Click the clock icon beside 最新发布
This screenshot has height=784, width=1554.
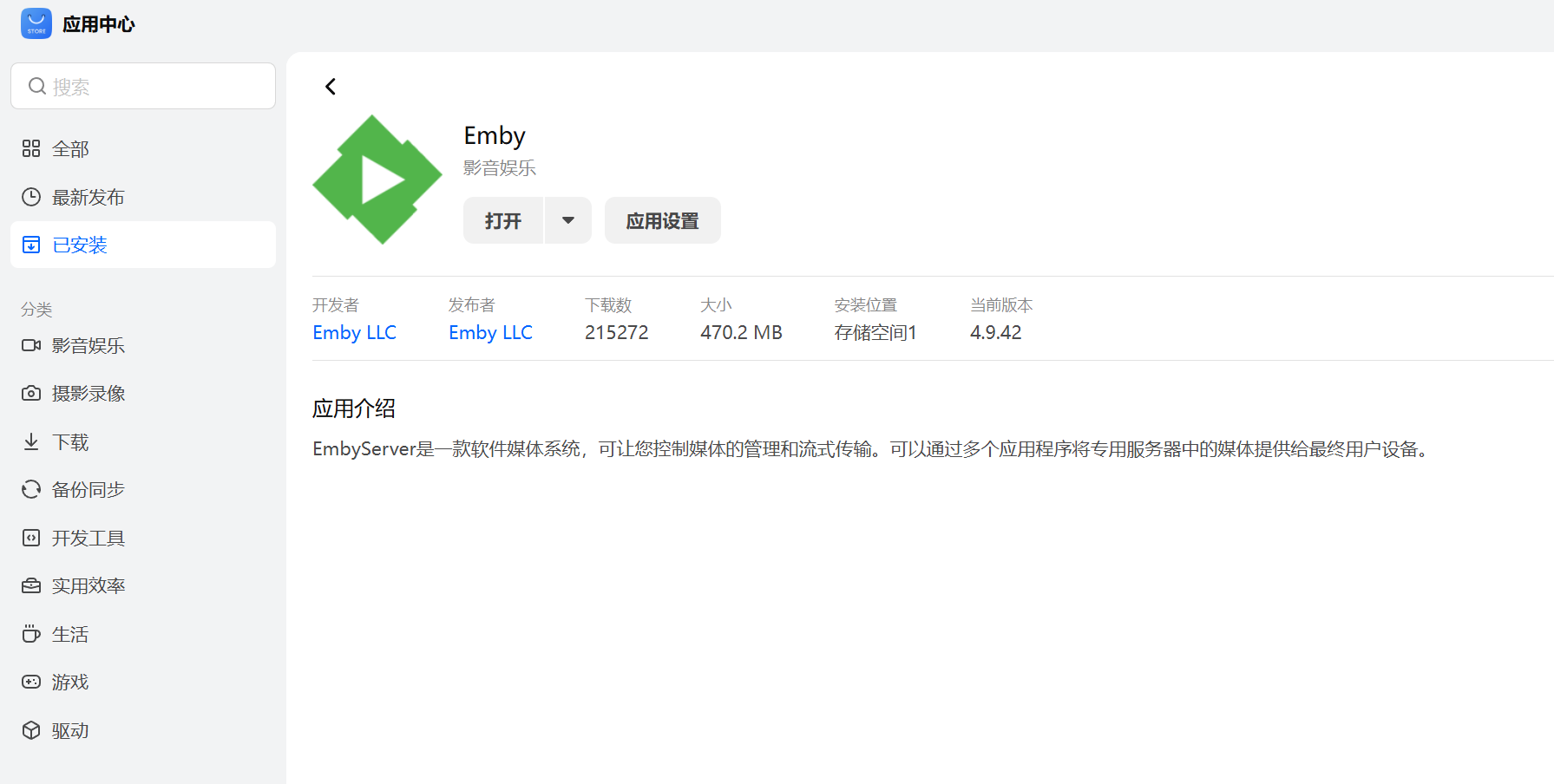click(31, 197)
